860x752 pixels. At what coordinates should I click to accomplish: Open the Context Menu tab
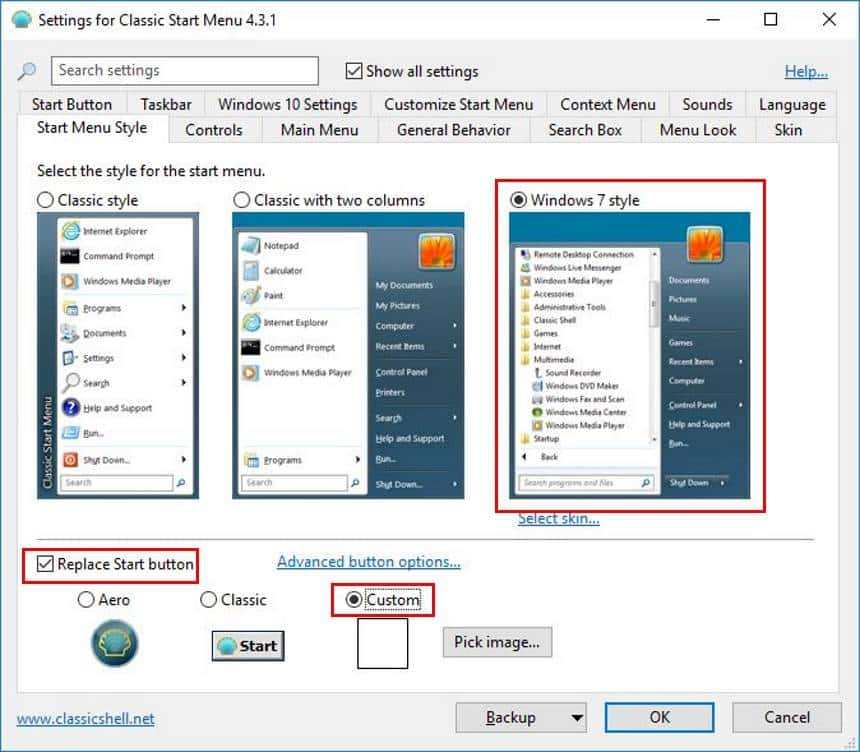point(608,104)
